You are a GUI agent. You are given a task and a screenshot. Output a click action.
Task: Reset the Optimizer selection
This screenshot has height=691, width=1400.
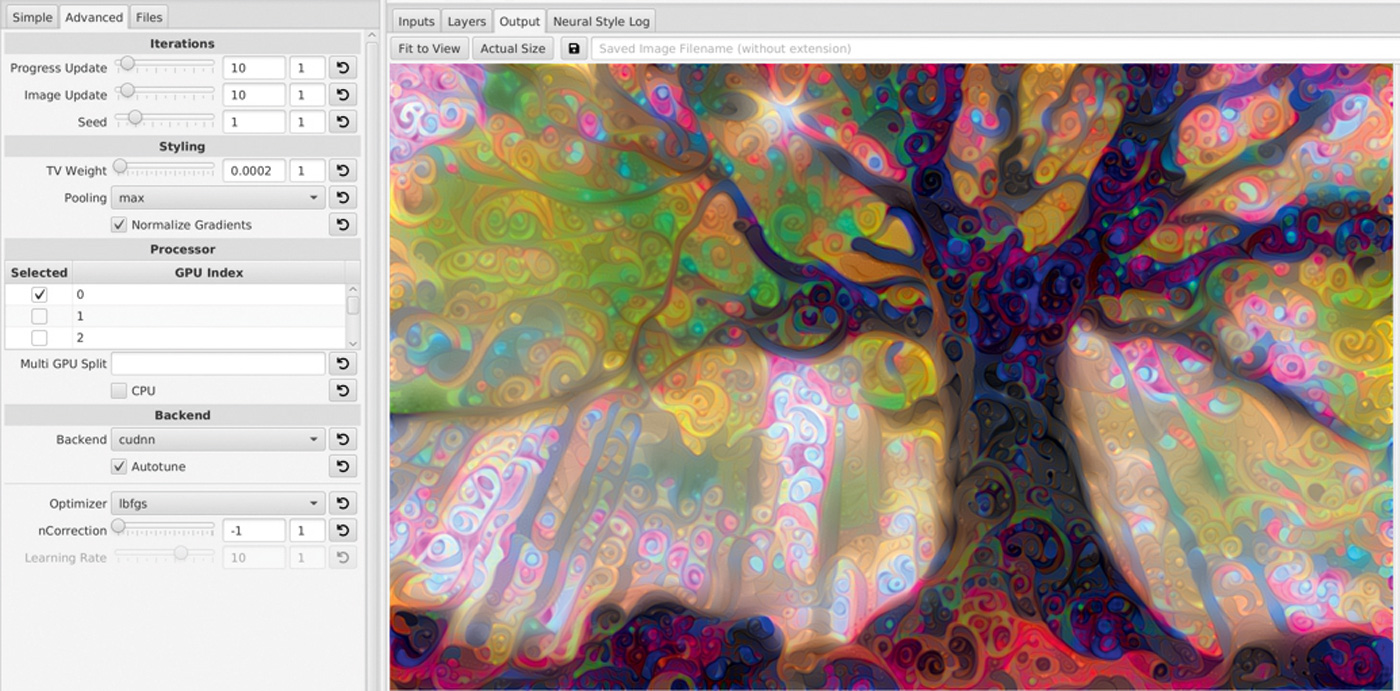342,504
